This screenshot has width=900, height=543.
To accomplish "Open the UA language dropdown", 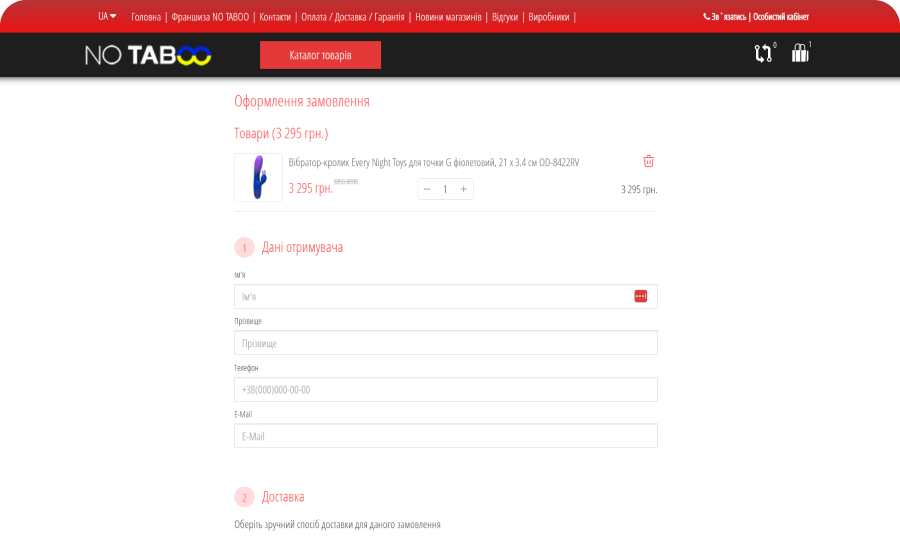I will 107,16.
